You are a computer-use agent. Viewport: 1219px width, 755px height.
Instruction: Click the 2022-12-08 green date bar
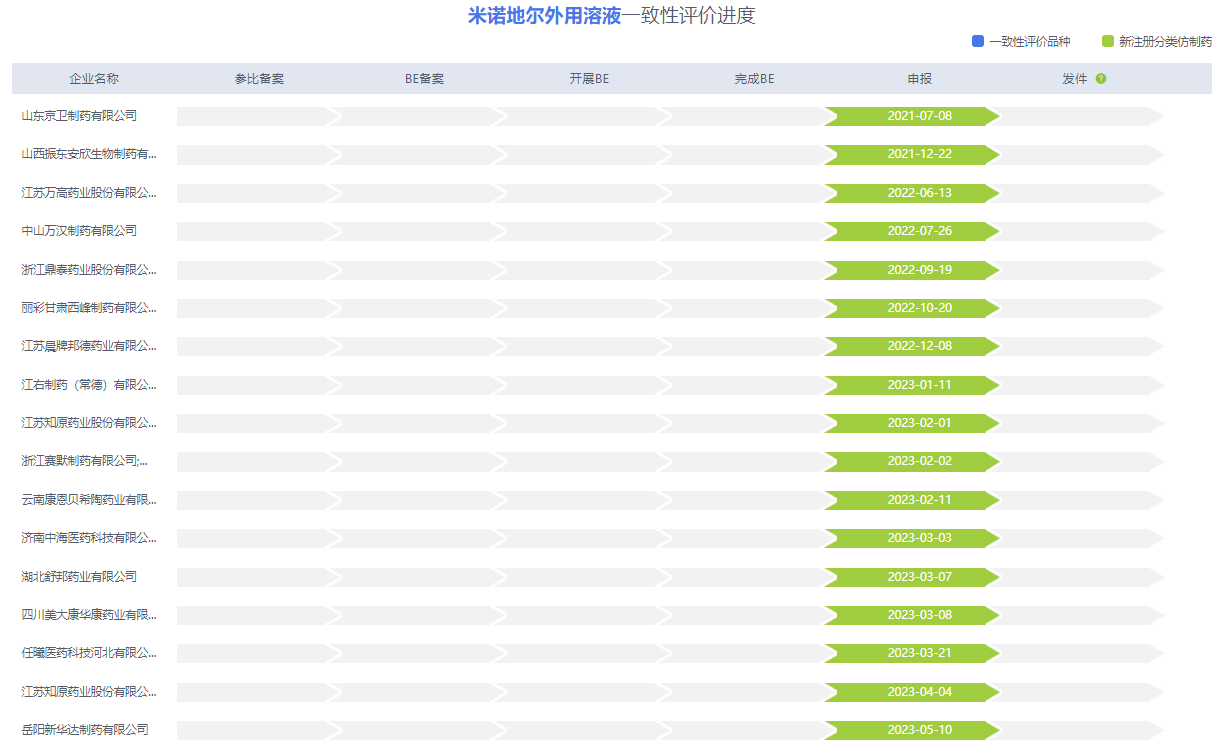click(x=912, y=346)
